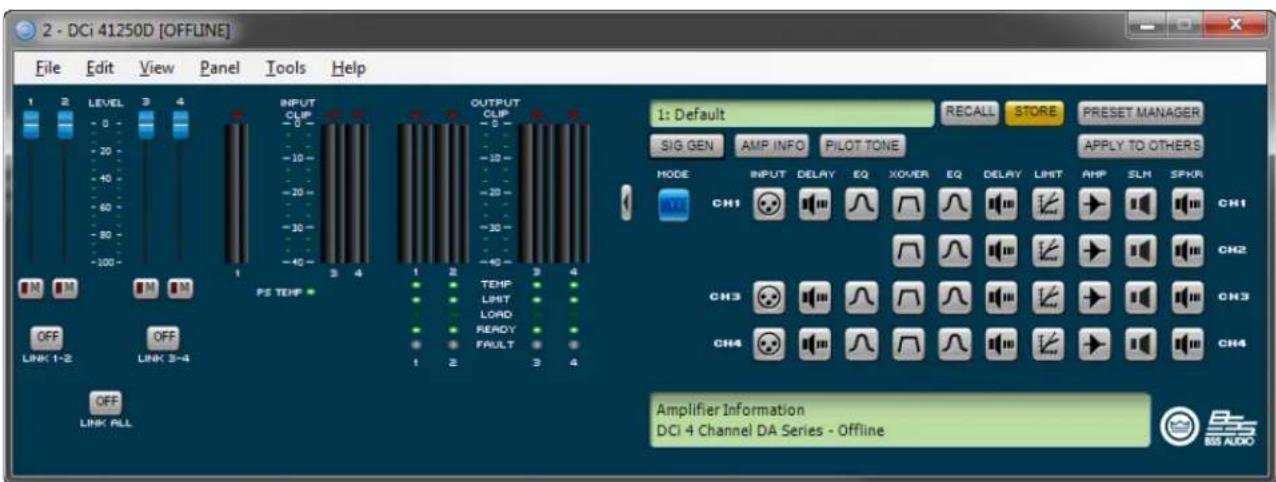Open the PRESET MANAGER
The image size is (1276, 482).
click(x=1141, y=113)
